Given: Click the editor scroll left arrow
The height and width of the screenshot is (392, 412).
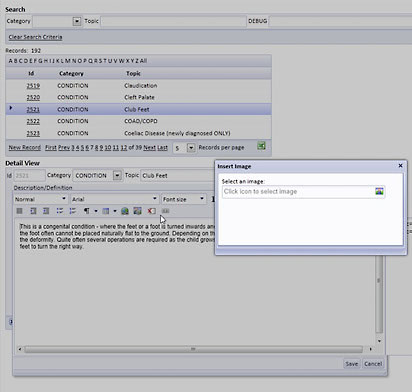Looking at the screenshot, I should point(20,349).
